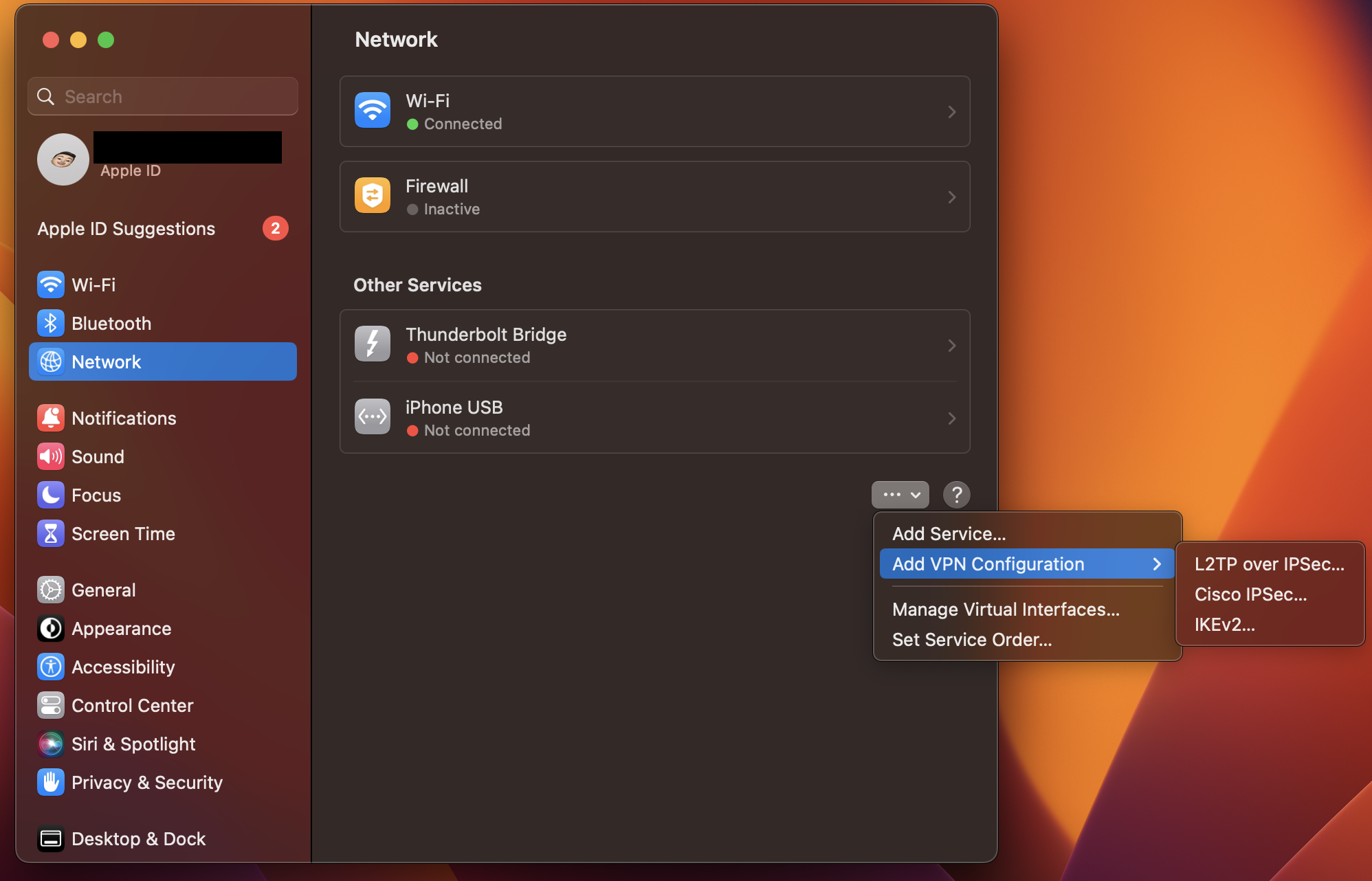
Task: Open Accessibility settings
Action: (163, 667)
